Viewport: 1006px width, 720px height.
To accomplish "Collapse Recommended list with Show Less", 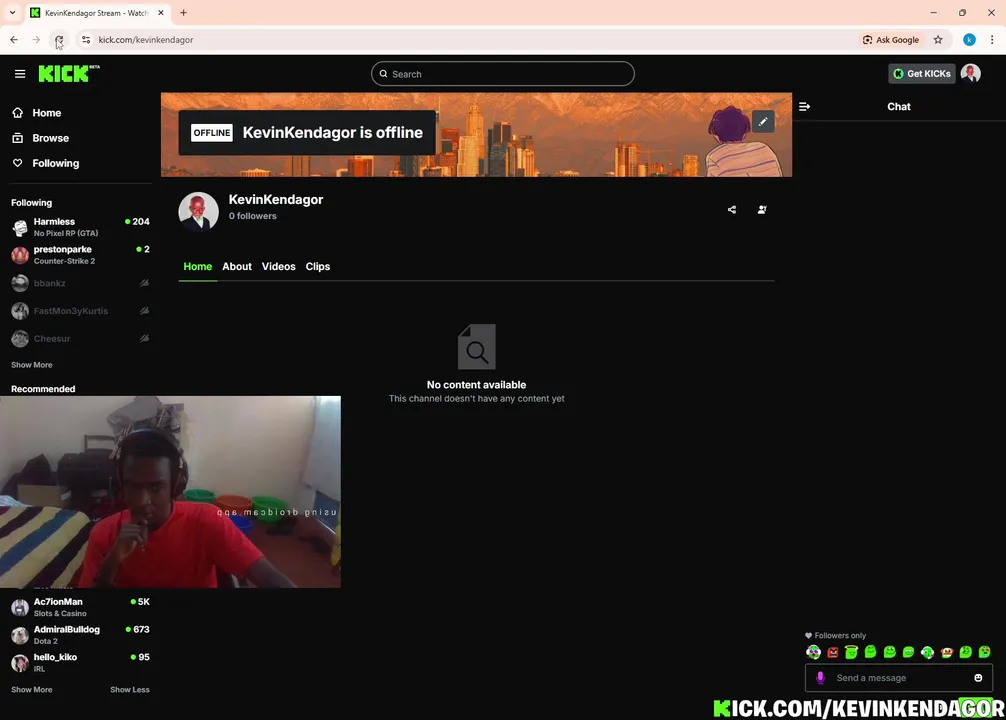I will [130, 689].
